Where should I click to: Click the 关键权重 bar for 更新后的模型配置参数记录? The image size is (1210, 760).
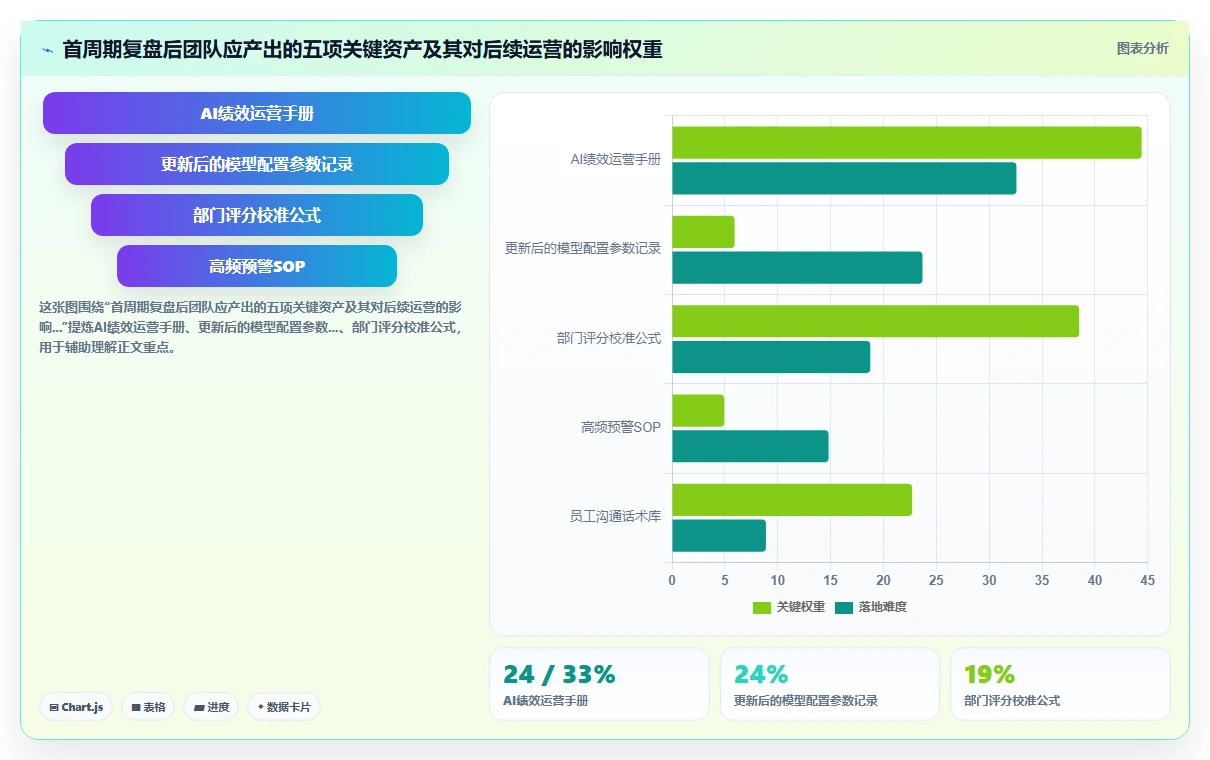coord(703,232)
